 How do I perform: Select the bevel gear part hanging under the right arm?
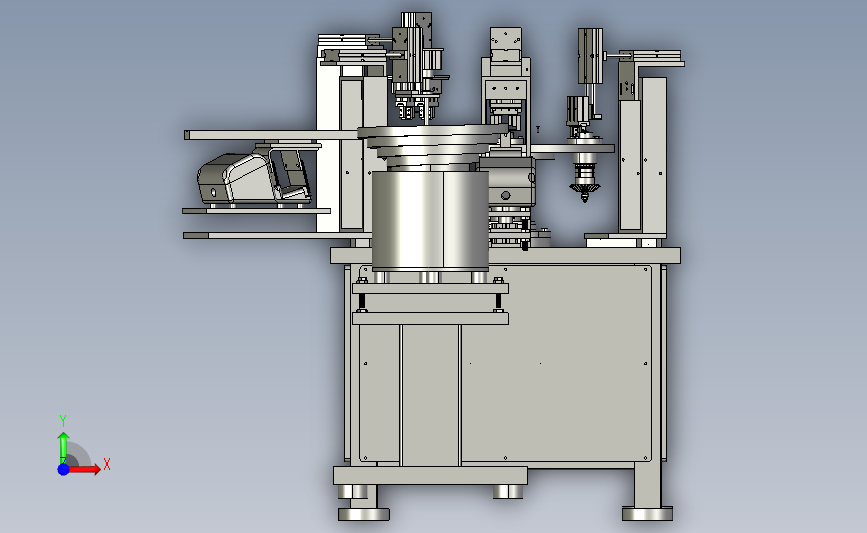coord(584,192)
